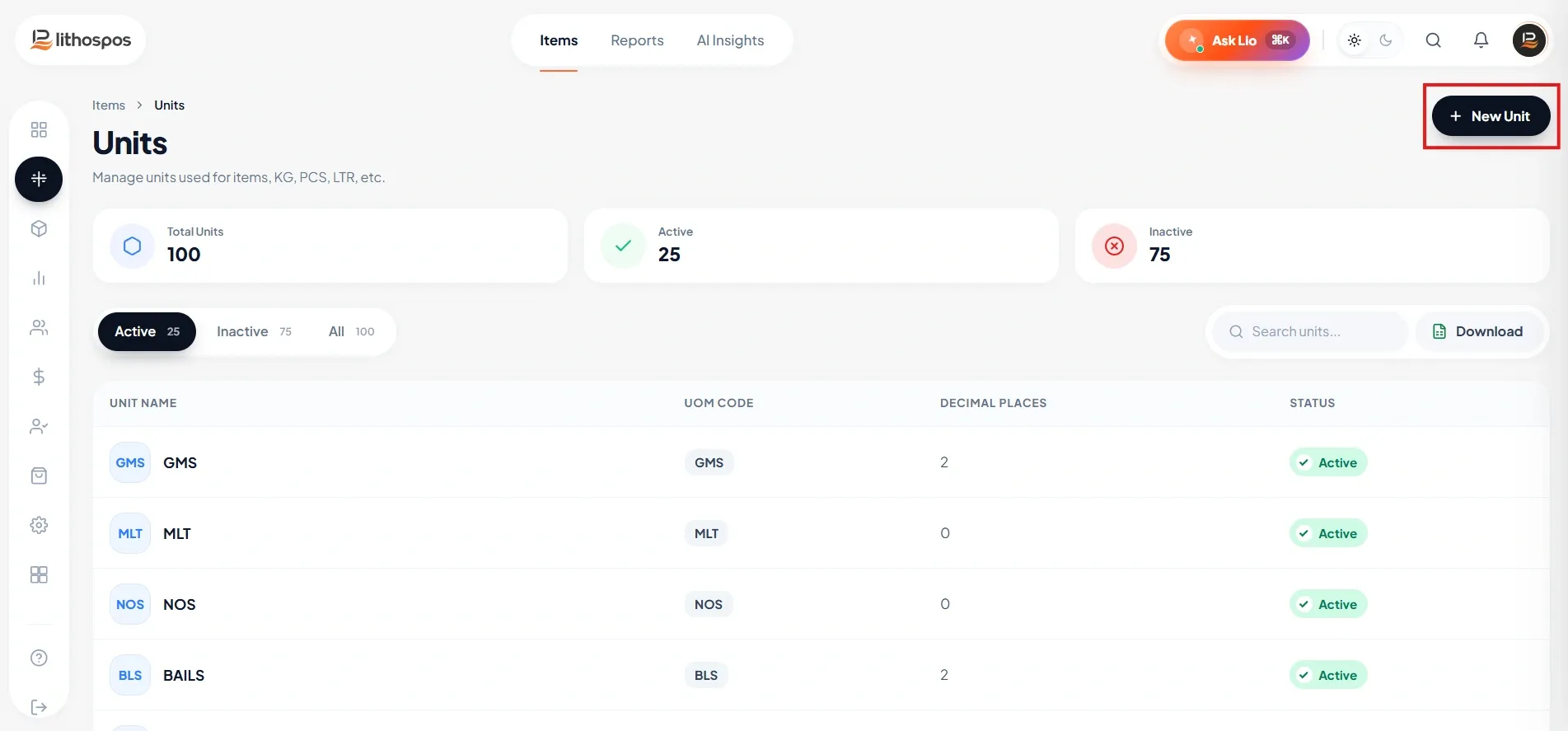Click Active status badge for MLT
Image resolution: width=1568 pixels, height=731 pixels.
coord(1328,533)
